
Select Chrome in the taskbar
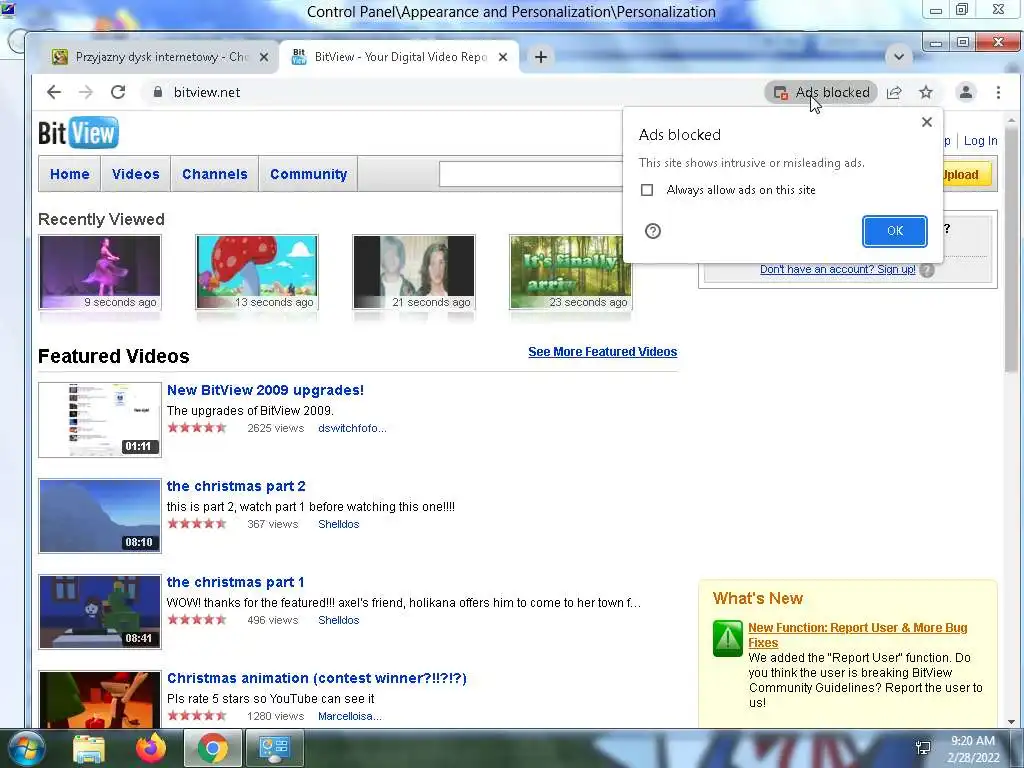click(212, 748)
